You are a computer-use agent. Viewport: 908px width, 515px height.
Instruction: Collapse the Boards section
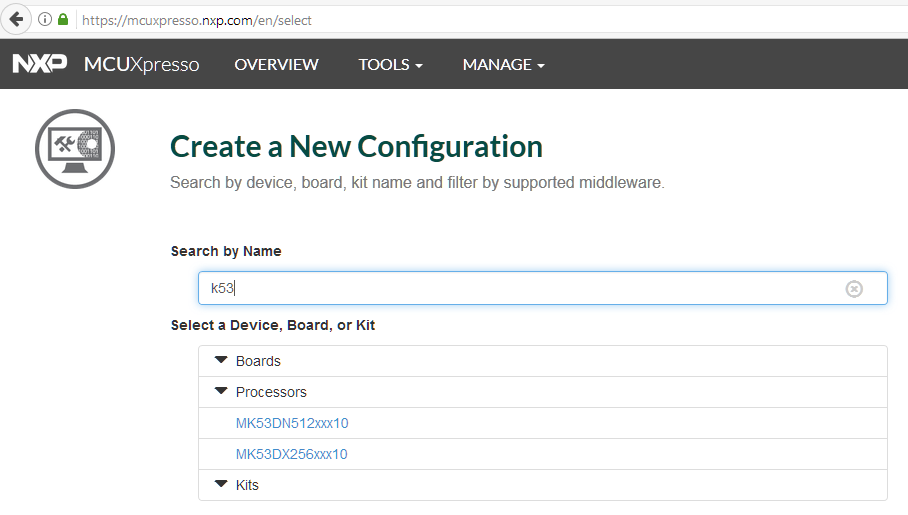tap(222, 360)
